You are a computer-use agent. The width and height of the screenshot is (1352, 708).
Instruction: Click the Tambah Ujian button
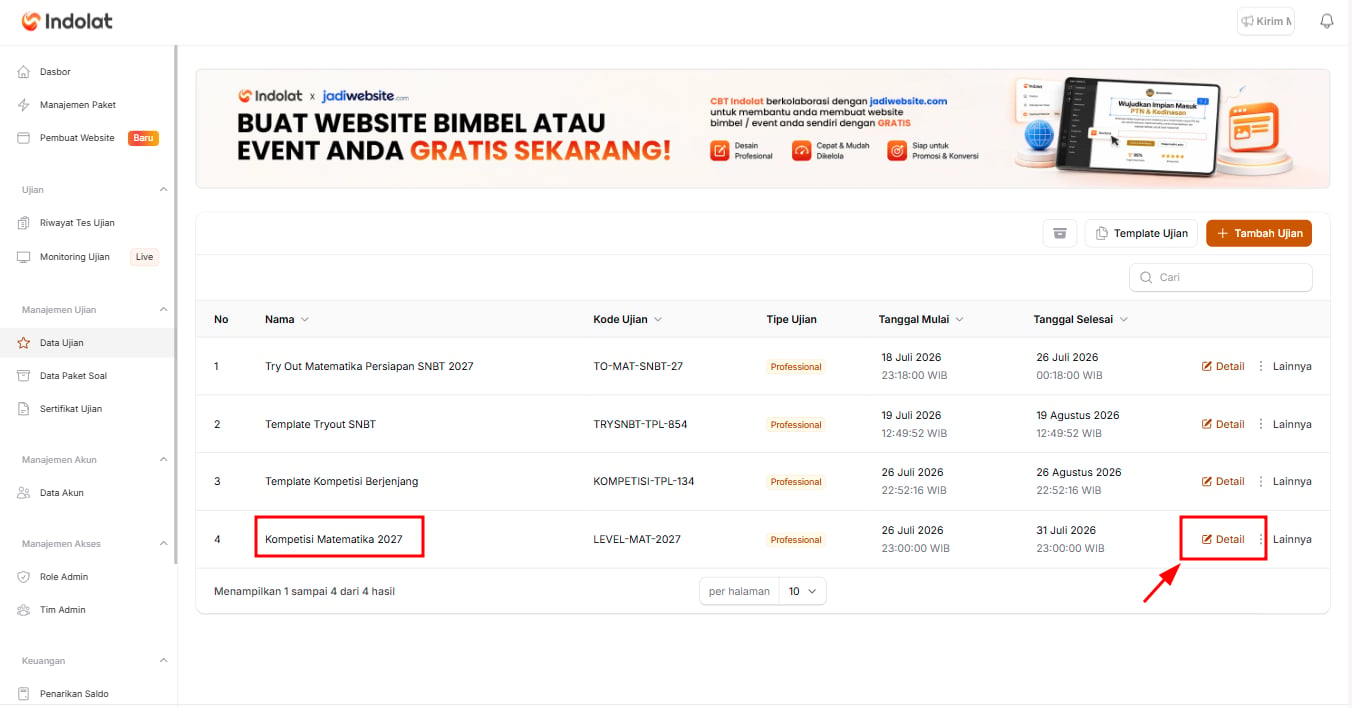click(x=1259, y=233)
